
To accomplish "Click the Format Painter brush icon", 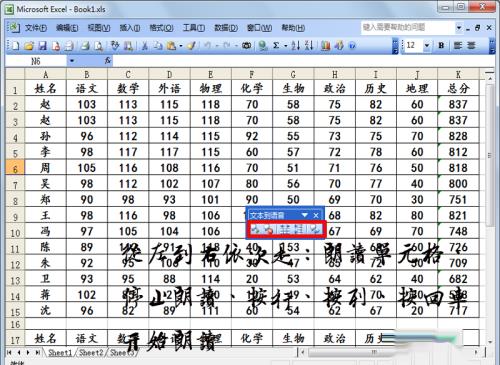I will 191,45.
